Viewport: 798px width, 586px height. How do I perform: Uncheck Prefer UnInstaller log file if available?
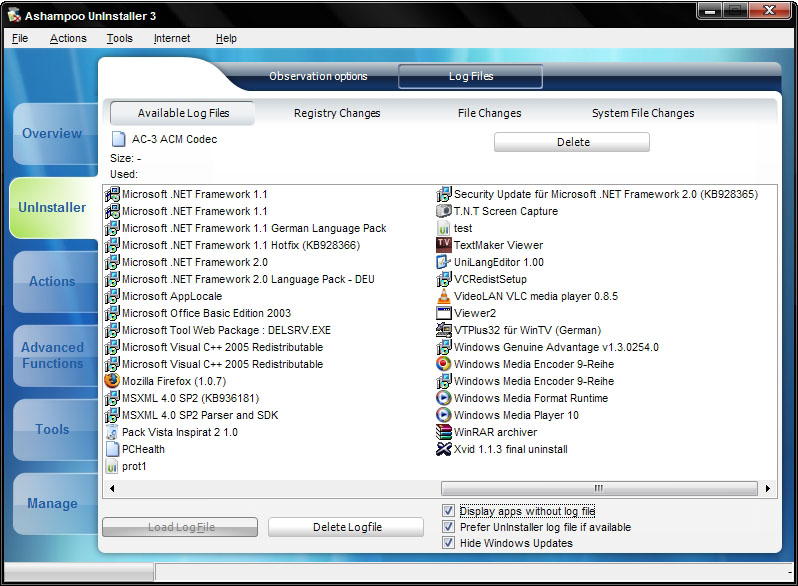448,527
